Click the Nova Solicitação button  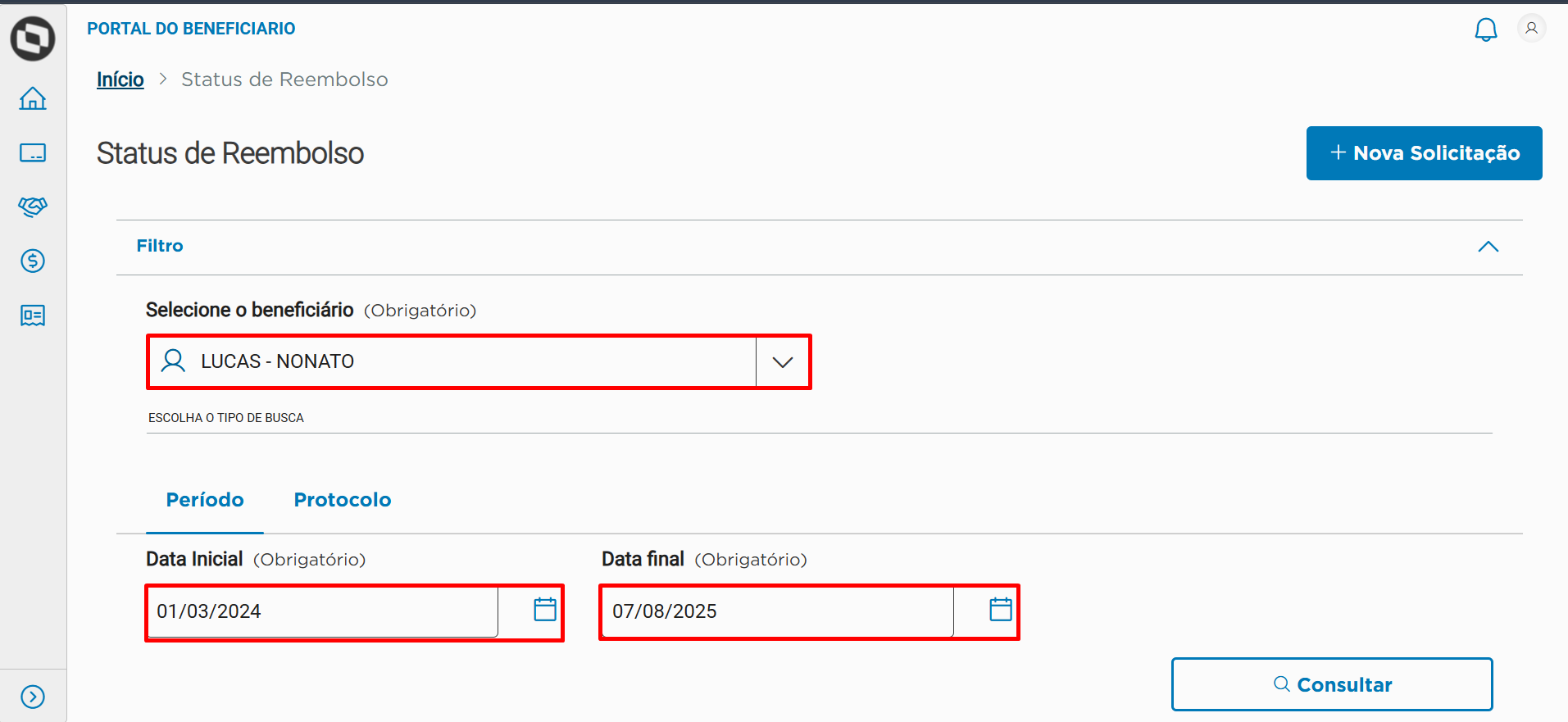(x=1424, y=153)
